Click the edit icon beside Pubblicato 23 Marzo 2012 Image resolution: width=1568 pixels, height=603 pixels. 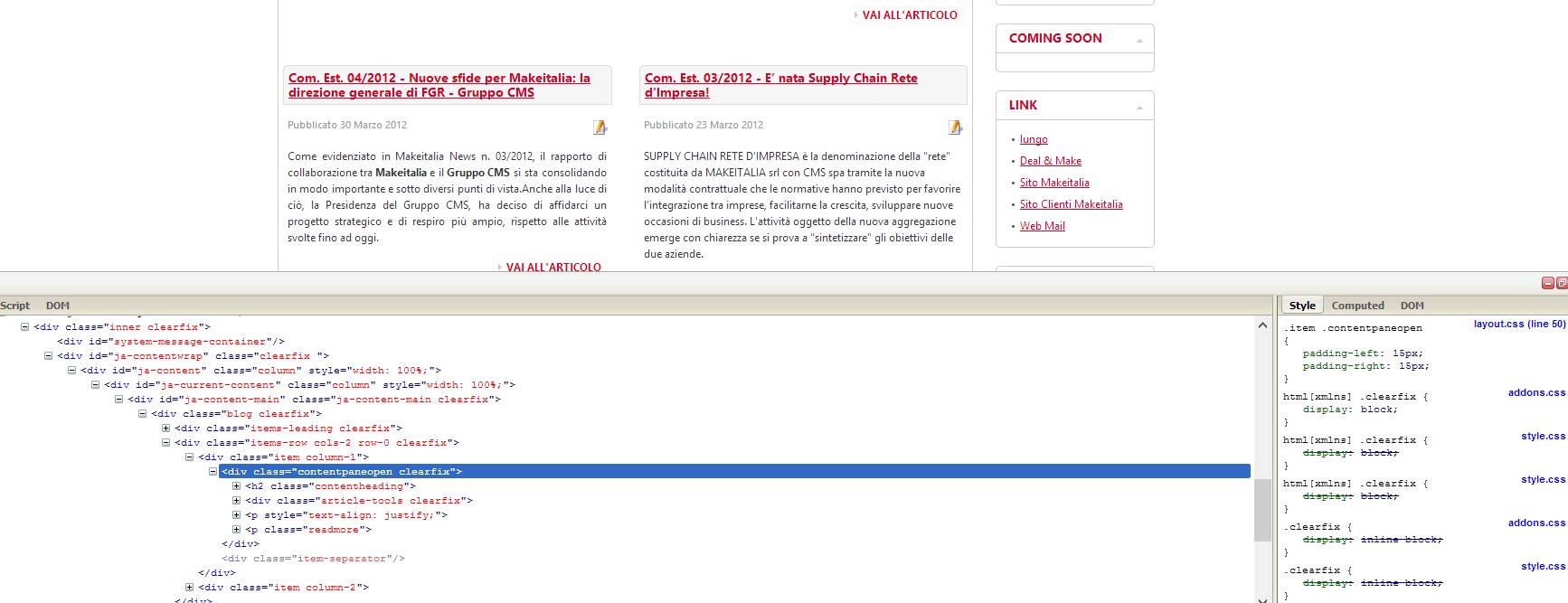point(955,127)
